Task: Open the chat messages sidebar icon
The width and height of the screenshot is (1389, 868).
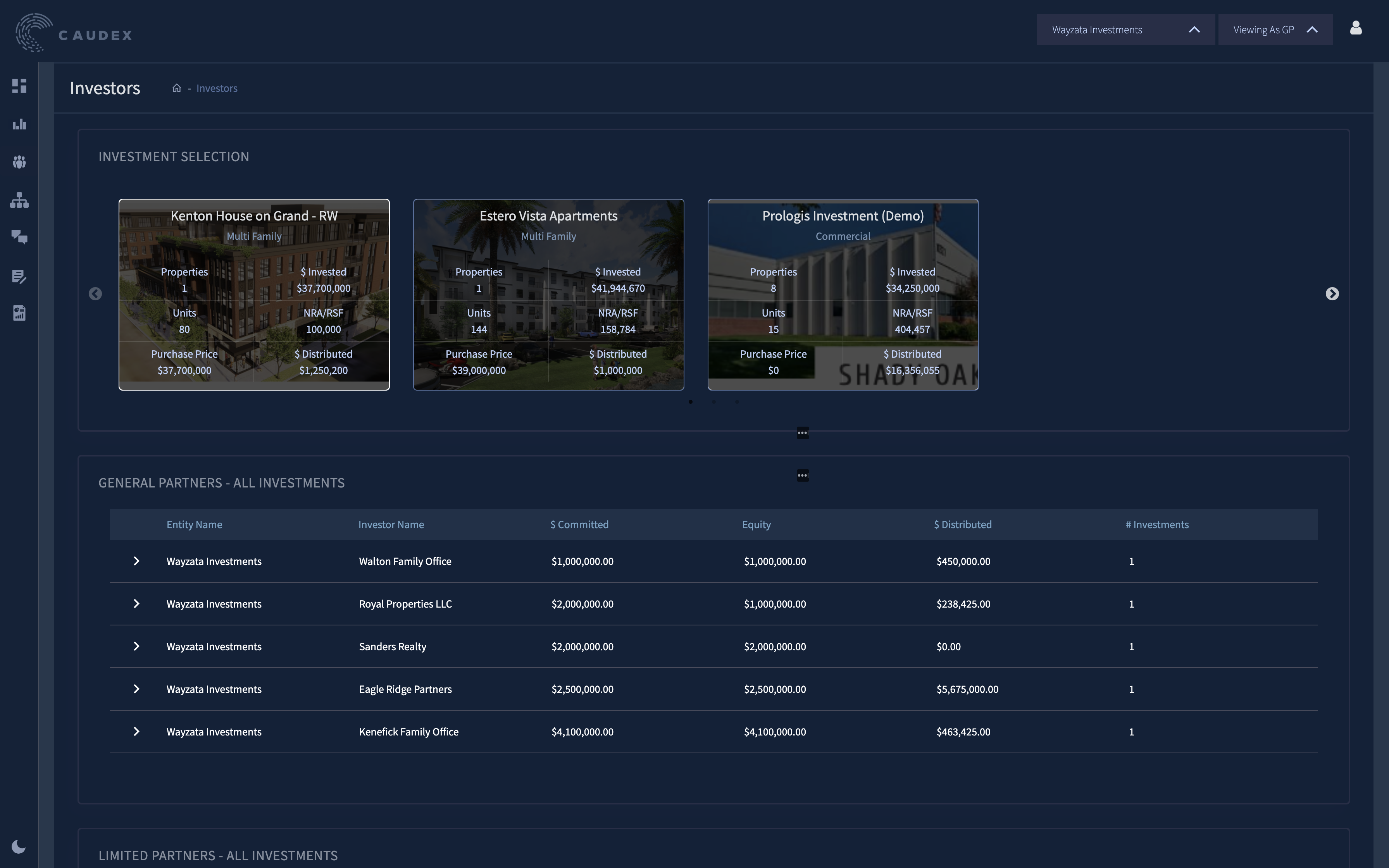Action: [x=19, y=237]
